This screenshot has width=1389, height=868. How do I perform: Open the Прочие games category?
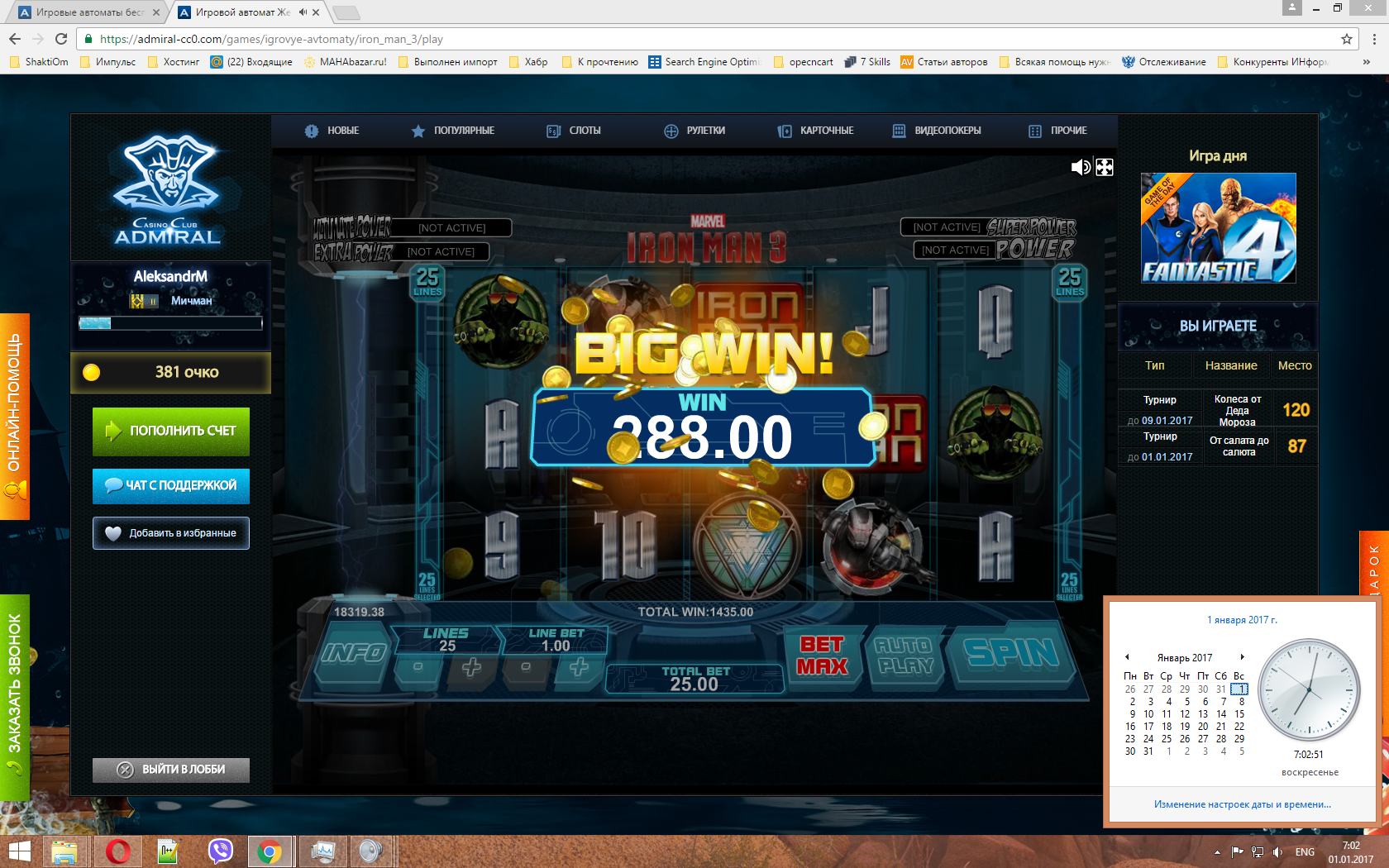tap(1057, 131)
